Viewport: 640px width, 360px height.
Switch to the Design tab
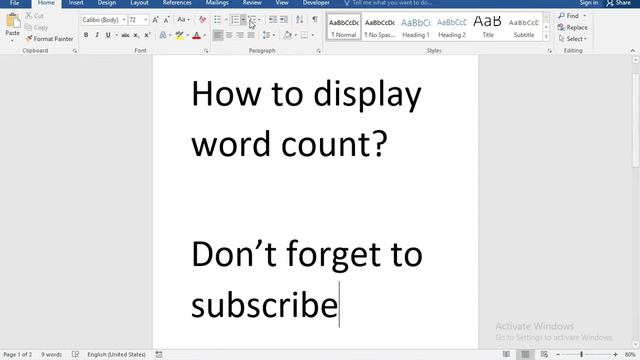pyautogui.click(x=107, y=3)
